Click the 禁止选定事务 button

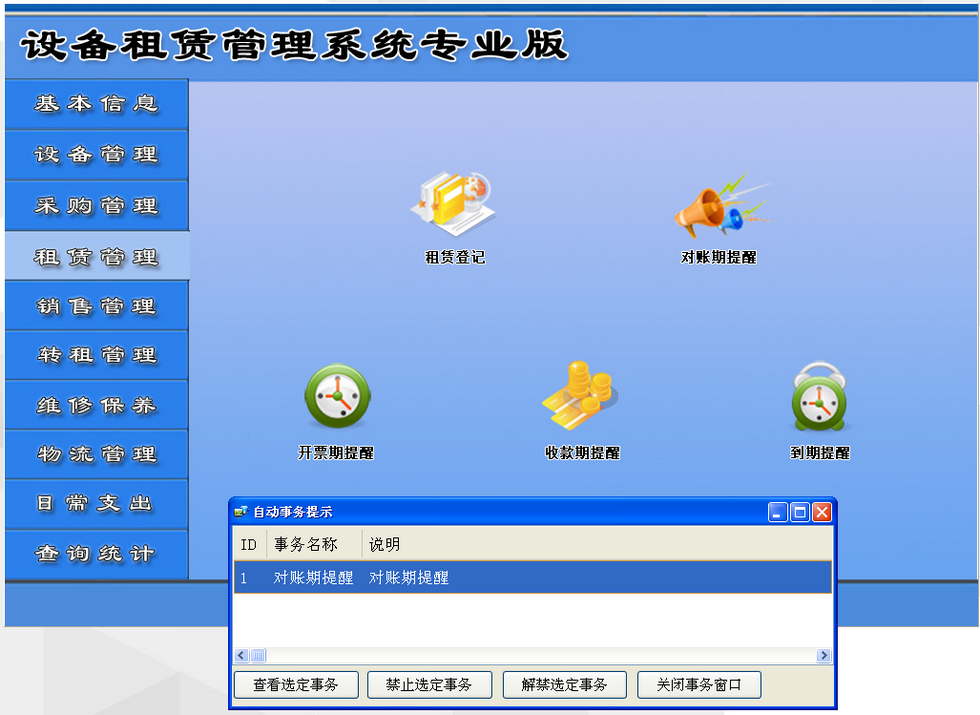coord(429,685)
